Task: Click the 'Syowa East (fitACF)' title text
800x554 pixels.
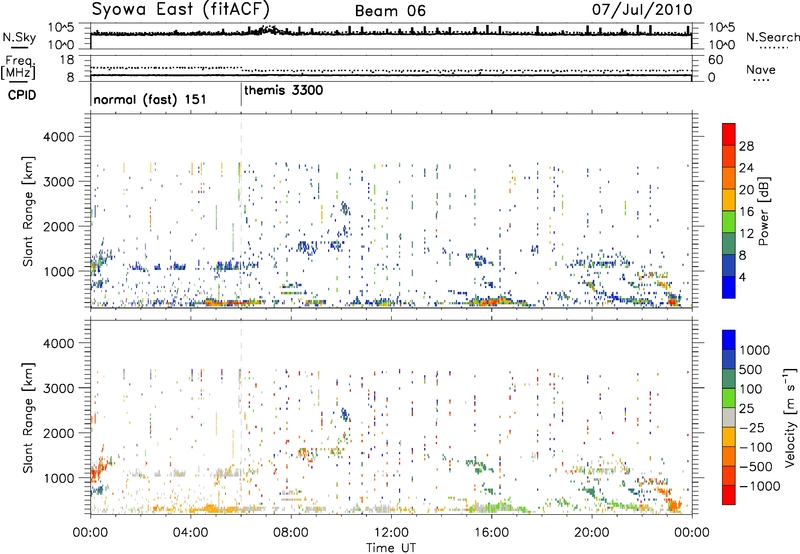Action: [181, 10]
